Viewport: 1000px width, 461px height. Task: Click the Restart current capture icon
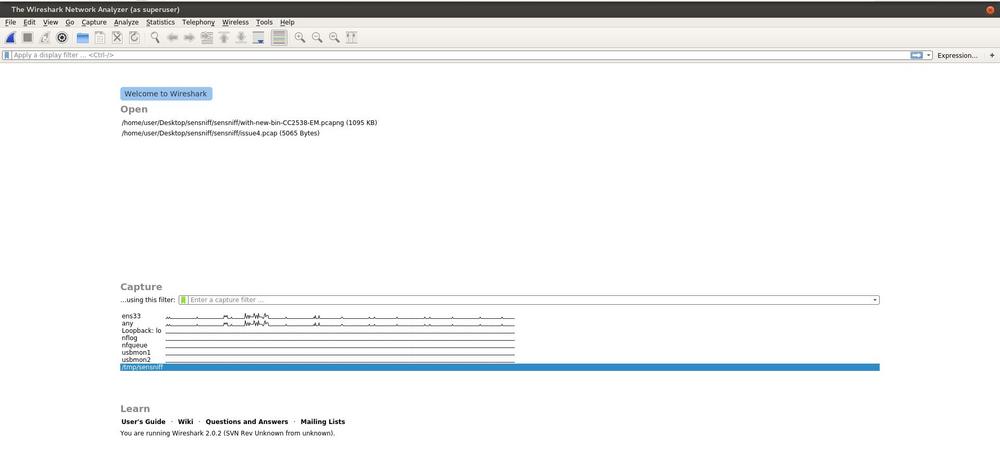[45, 38]
